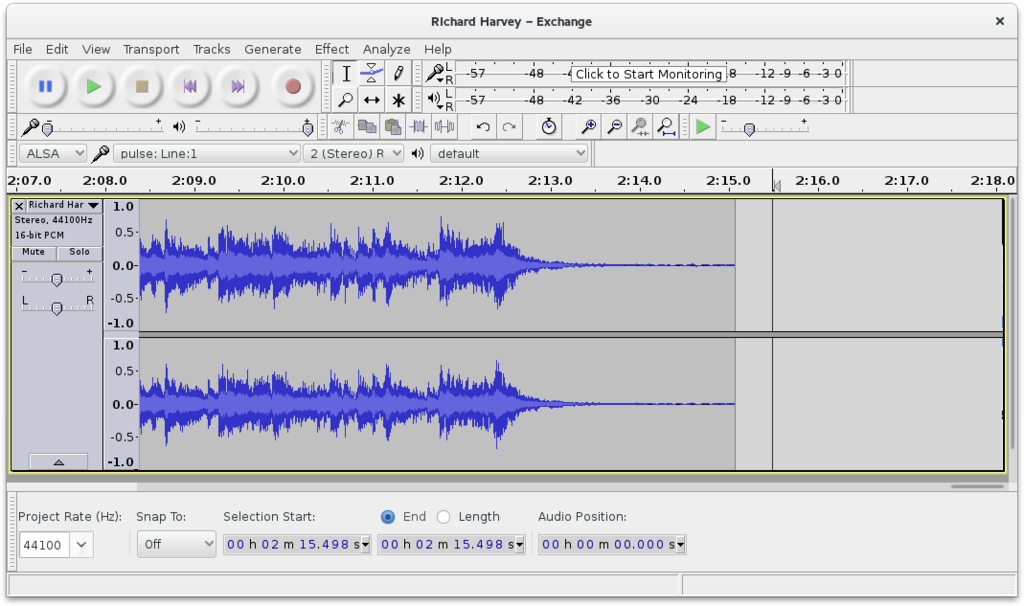The image size is (1024, 606).
Task: Undo the last action
Action: pos(483,127)
